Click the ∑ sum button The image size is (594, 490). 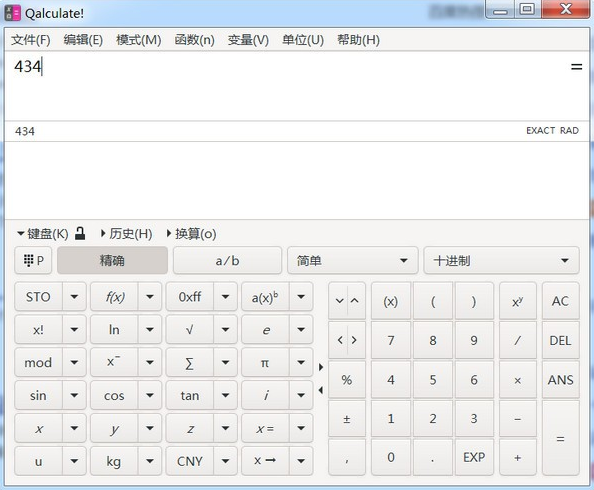coord(190,363)
